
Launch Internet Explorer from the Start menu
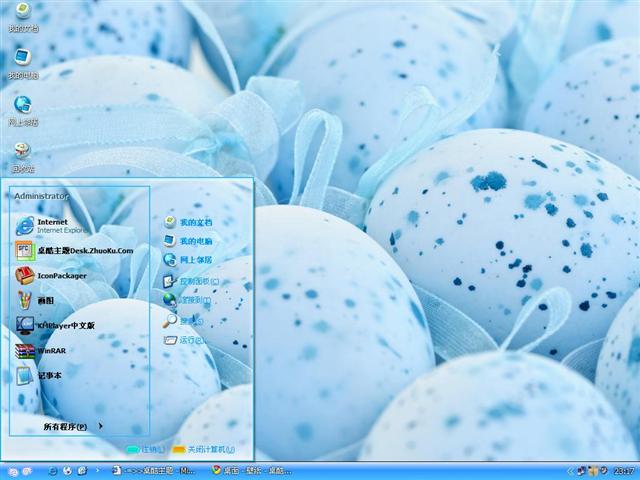pyautogui.click(x=51, y=226)
